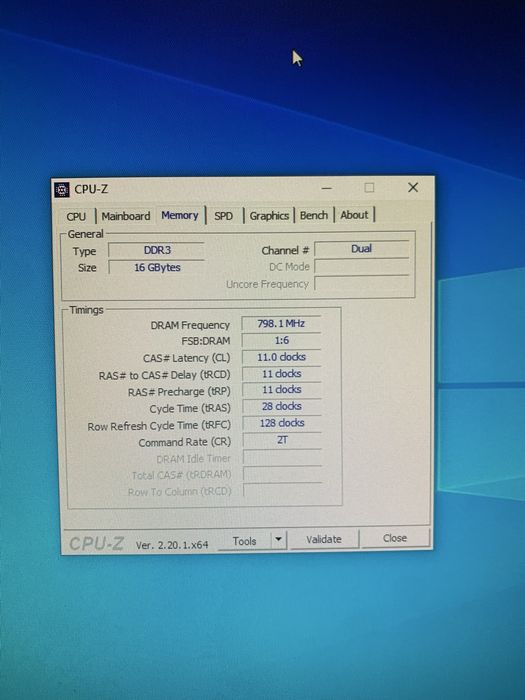This screenshot has height=700, width=525.
Task: Show the About tab
Action: (x=354, y=215)
